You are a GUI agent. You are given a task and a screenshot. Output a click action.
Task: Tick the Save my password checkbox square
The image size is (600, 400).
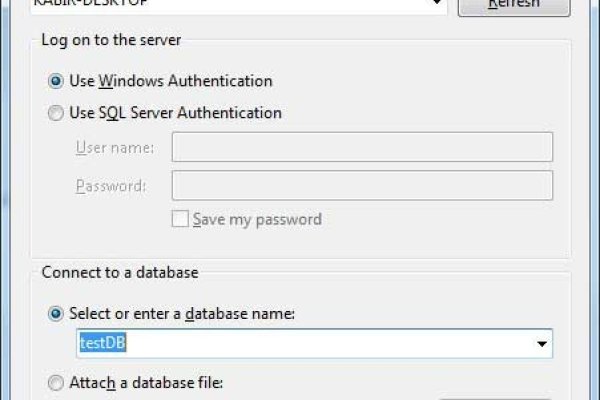pyautogui.click(x=181, y=219)
